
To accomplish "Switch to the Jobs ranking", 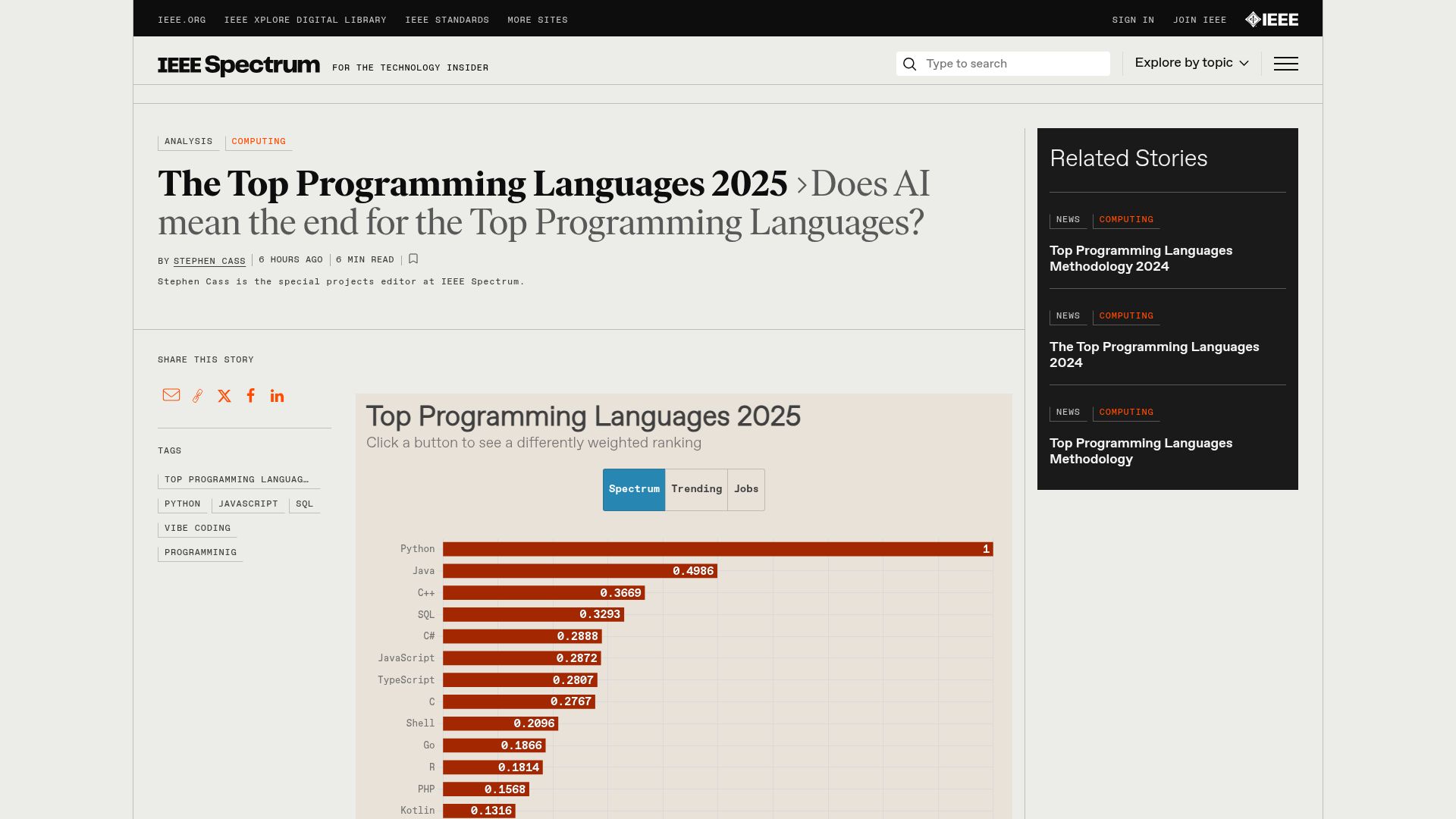I will (746, 490).
